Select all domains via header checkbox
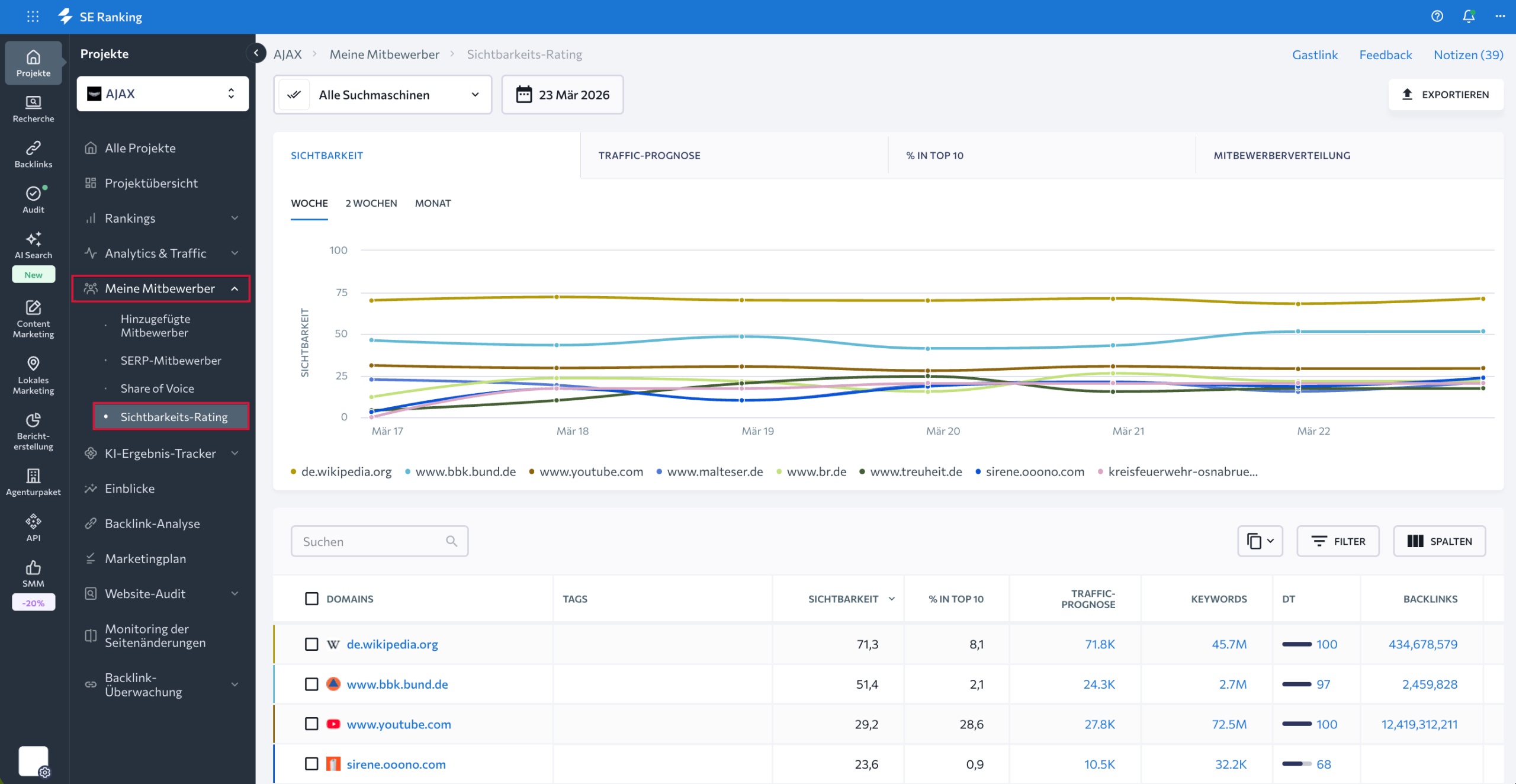 pos(311,599)
